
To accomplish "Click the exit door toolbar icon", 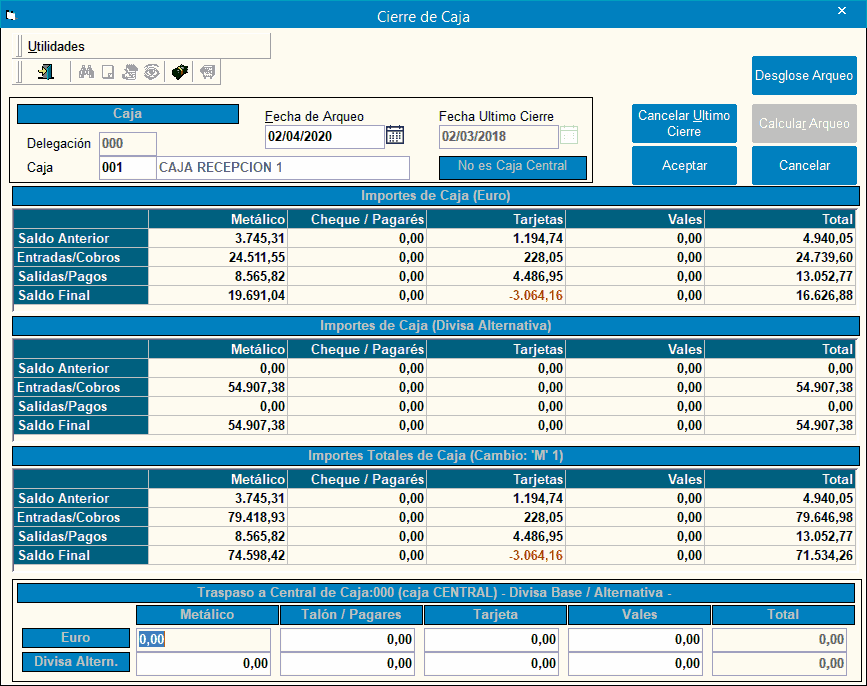I will (45, 72).
